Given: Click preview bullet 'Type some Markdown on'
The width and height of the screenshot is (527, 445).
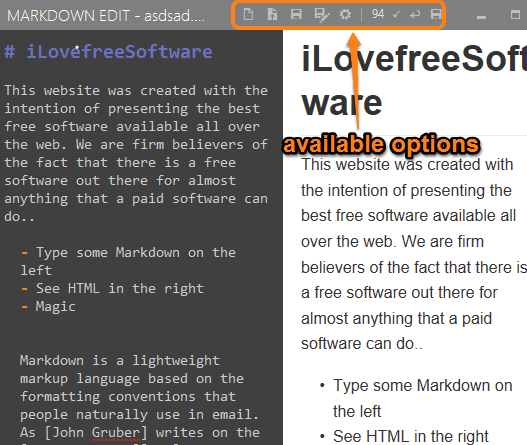Looking at the screenshot, I should pyautogui.click(x=422, y=386).
